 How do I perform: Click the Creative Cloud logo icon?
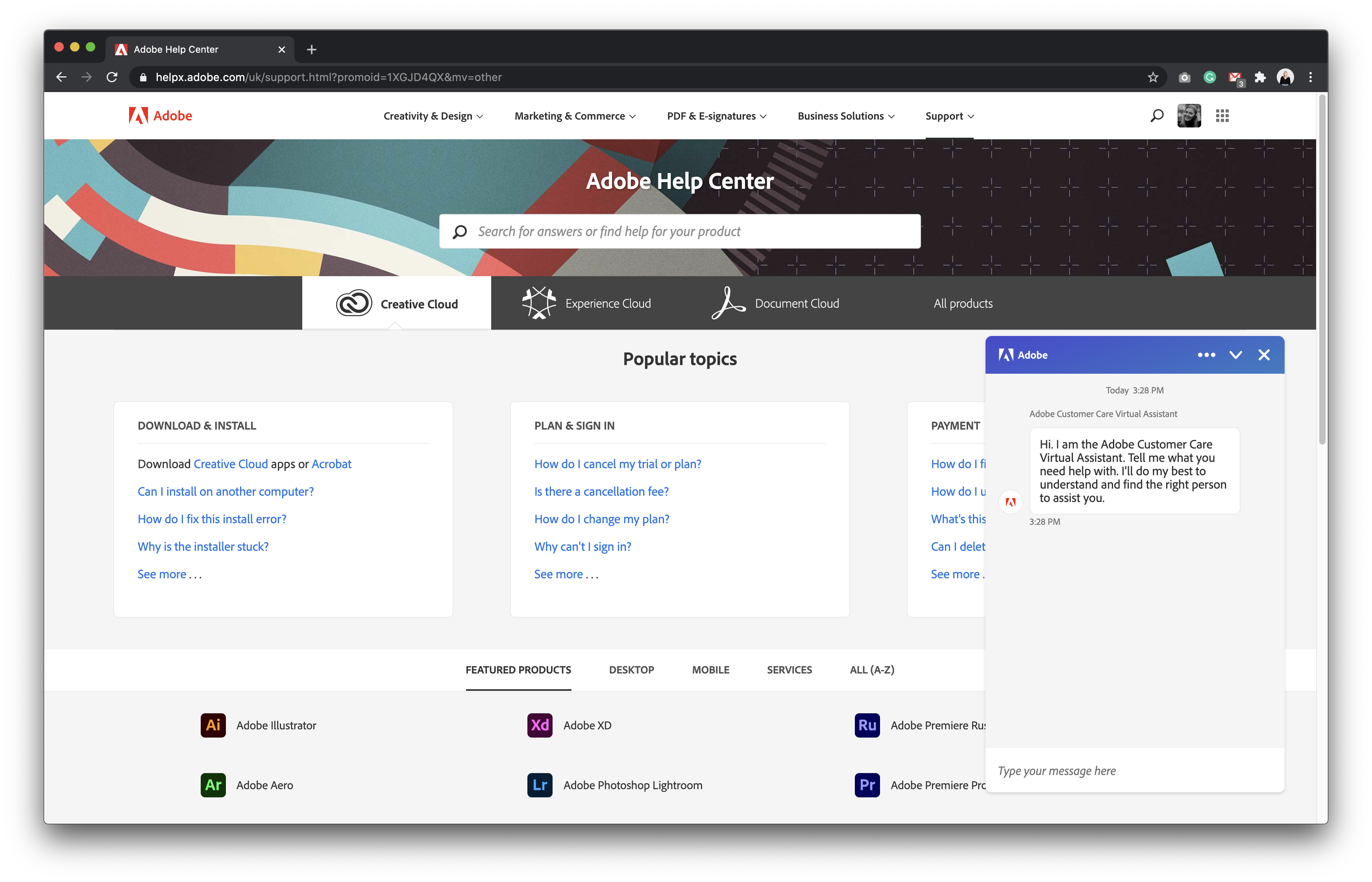pos(353,303)
